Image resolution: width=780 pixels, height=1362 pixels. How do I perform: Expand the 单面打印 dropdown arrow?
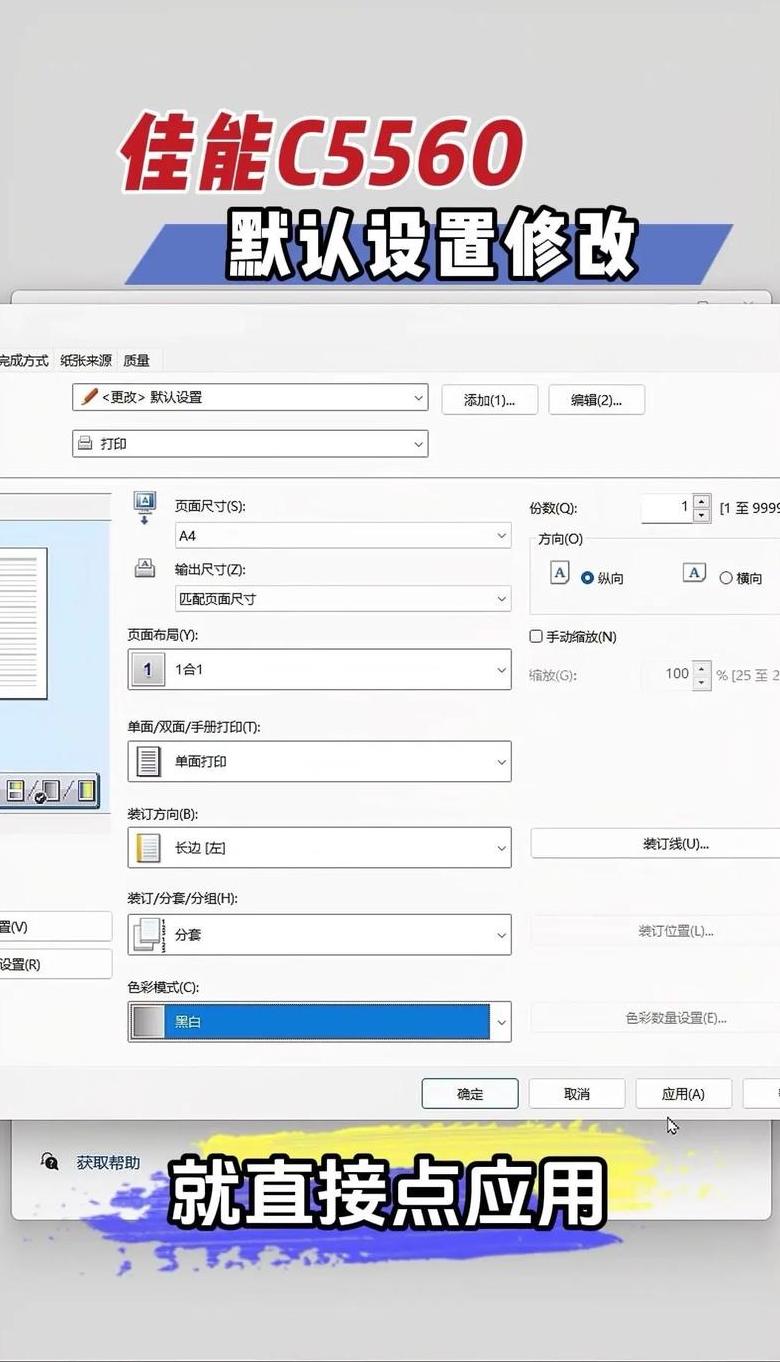tap(502, 762)
